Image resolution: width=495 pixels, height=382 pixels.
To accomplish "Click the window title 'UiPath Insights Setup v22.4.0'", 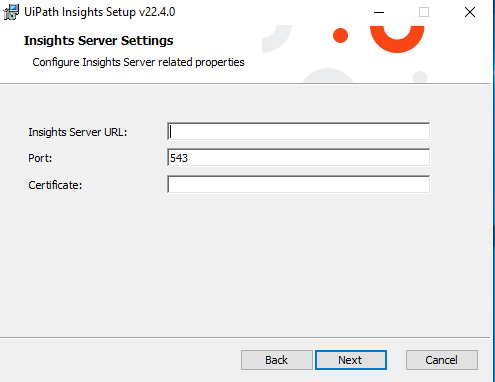I will click(x=100, y=12).
